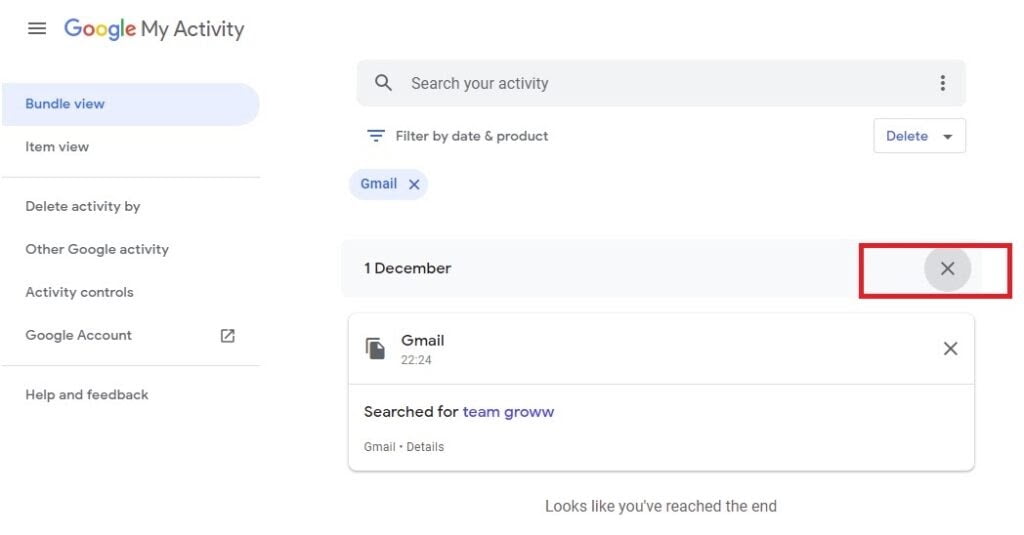Viewport: 1024px width, 535px height.
Task: Remove the Gmail filter chip
Action: [x=414, y=184]
